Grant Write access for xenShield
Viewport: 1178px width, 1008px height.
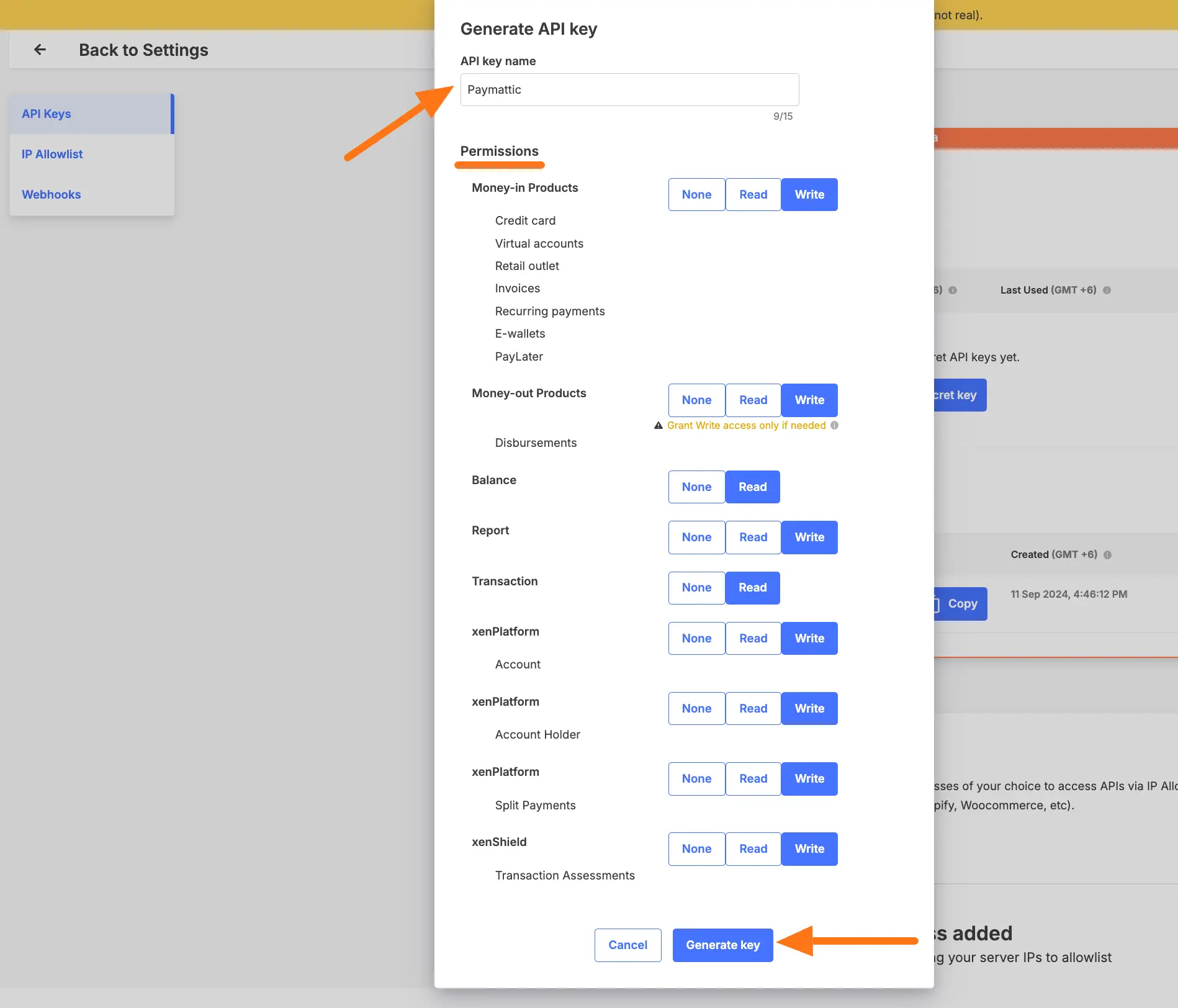[x=809, y=848]
